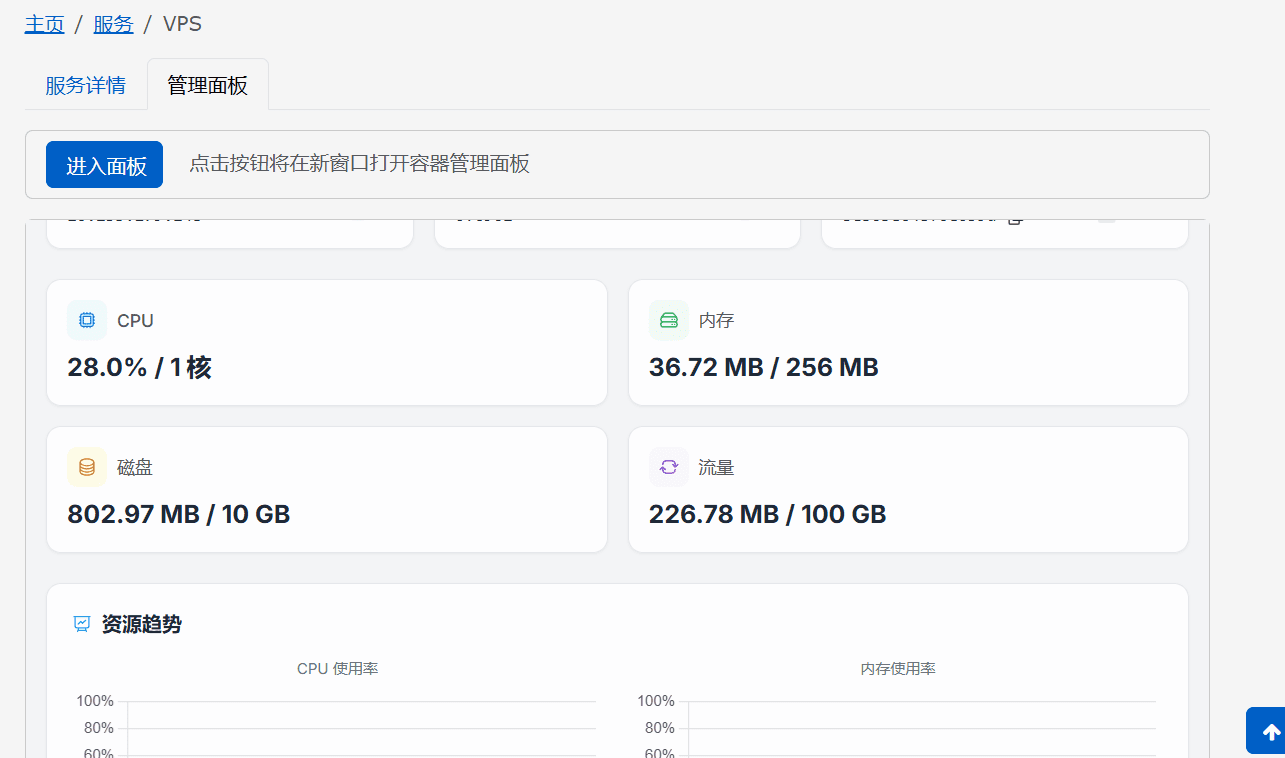Screen dimensions: 1285x758
Task: Click the green memory (内存) icon
Action: pyautogui.click(x=669, y=320)
